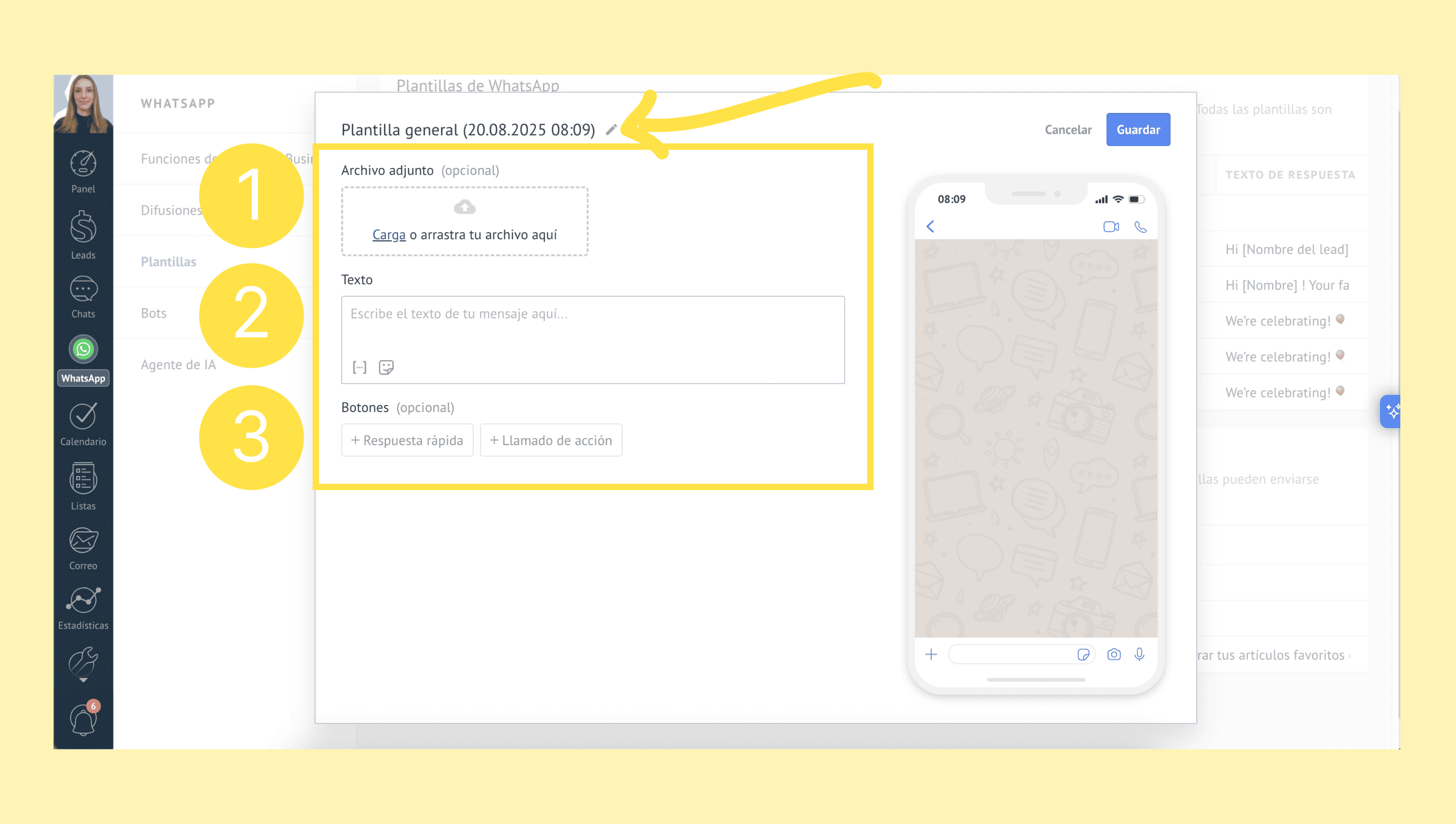Open the Bots menu item

[x=154, y=314]
